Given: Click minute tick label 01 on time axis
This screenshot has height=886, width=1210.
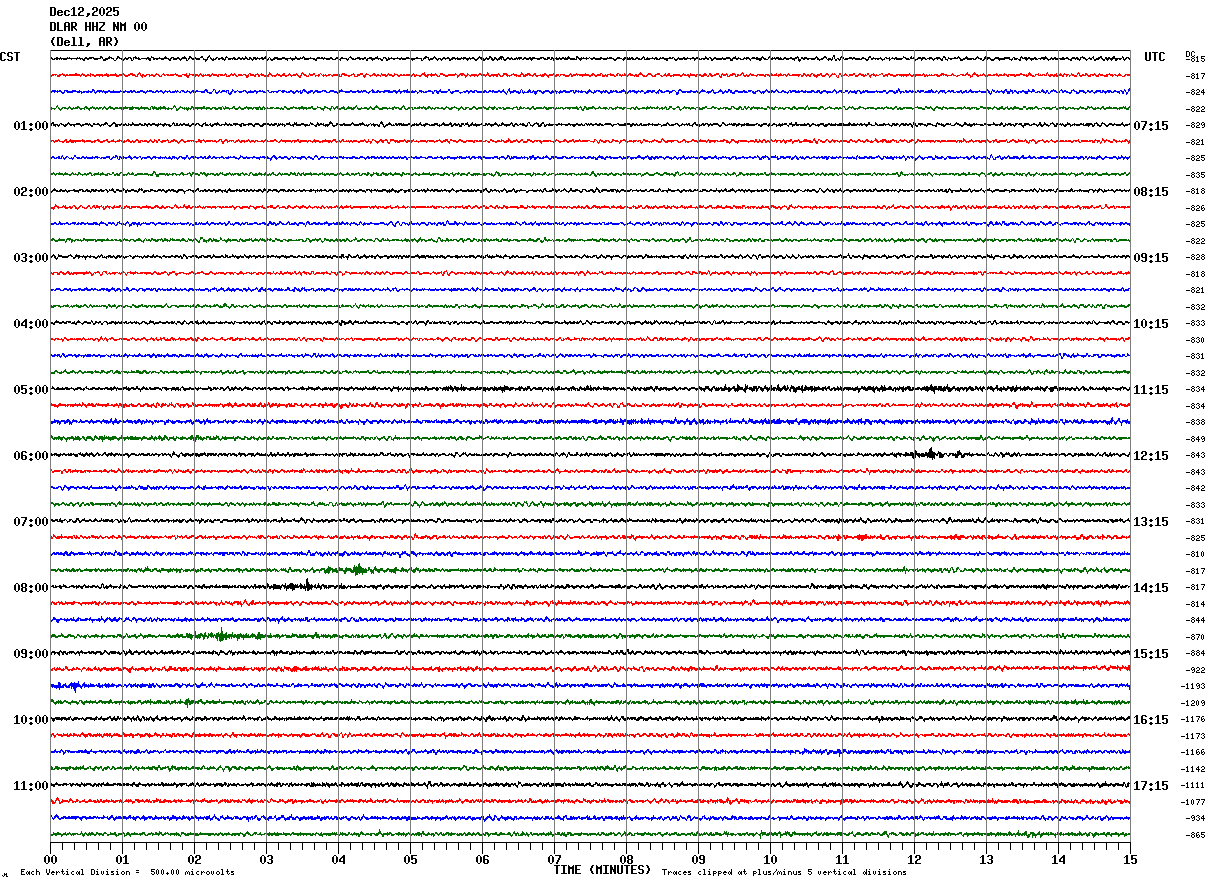Looking at the screenshot, I should tap(122, 859).
